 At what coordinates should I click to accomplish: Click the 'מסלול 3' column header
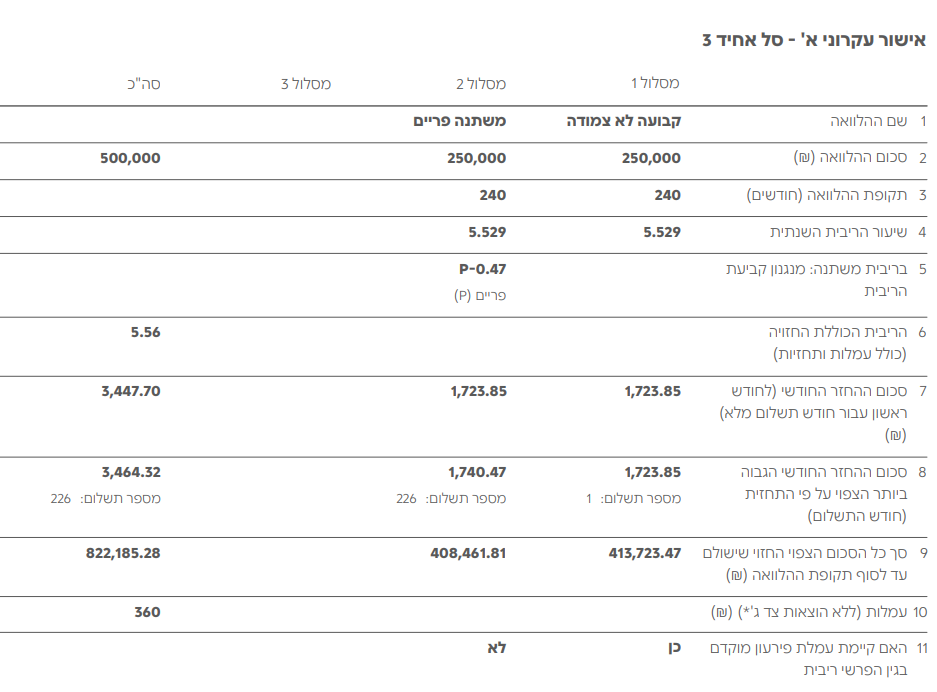pyautogui.click(x=306, y=84)
